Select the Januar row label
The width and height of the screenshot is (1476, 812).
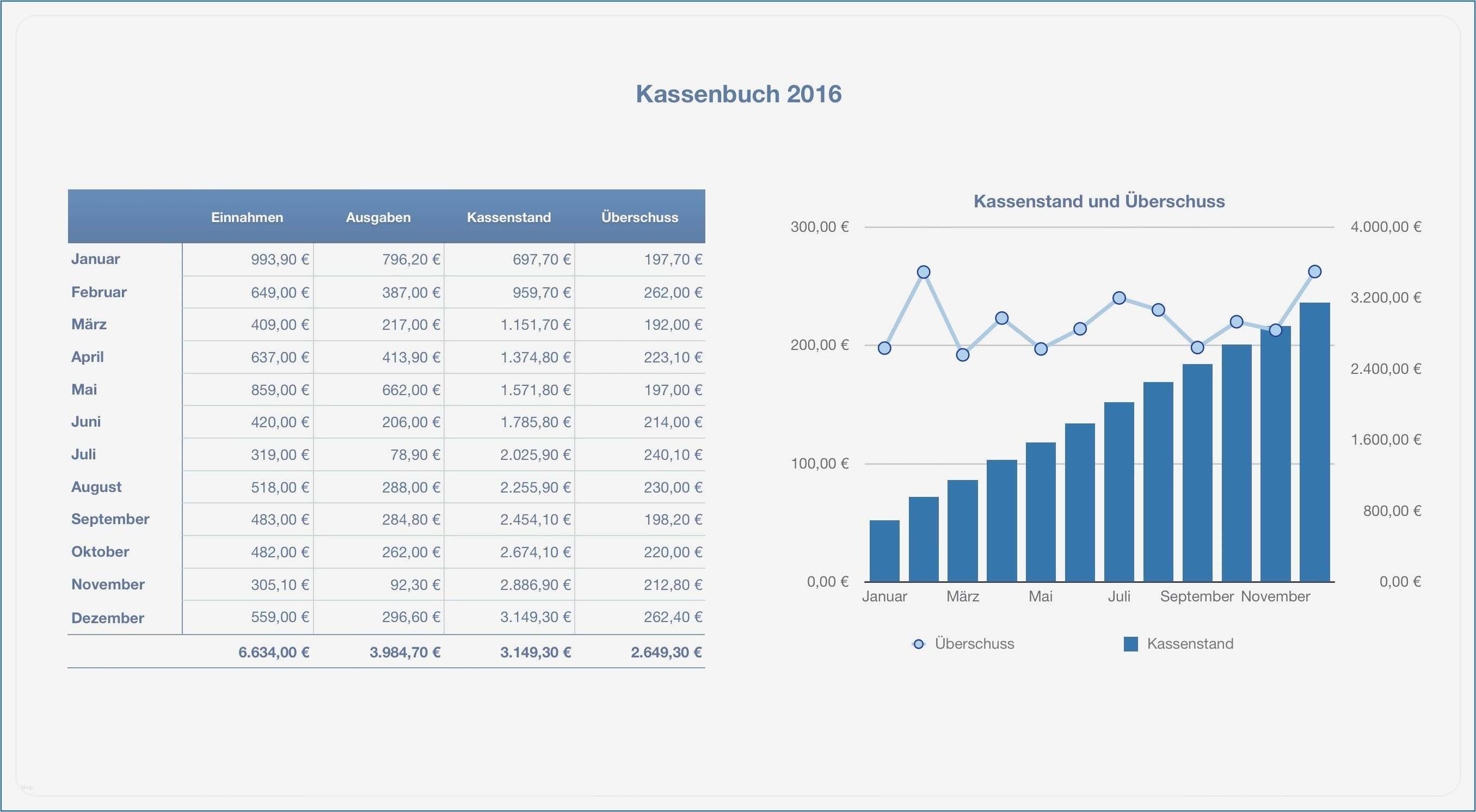(96, 259)
